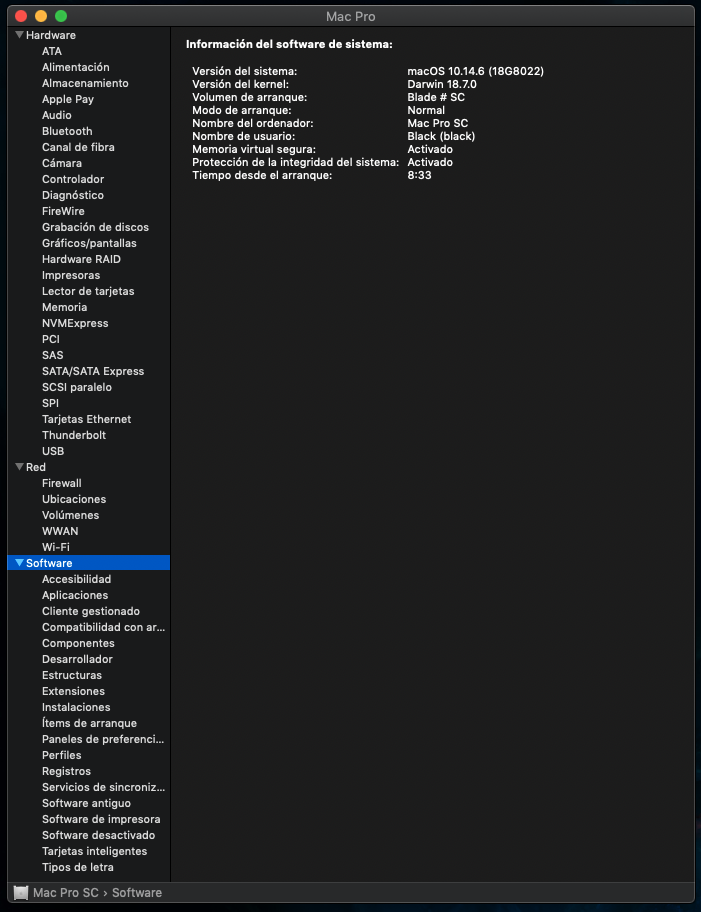Screen dimensions: 701x912
Task: Select Bluetooth in the Hardware list
Action: (67, 131)
